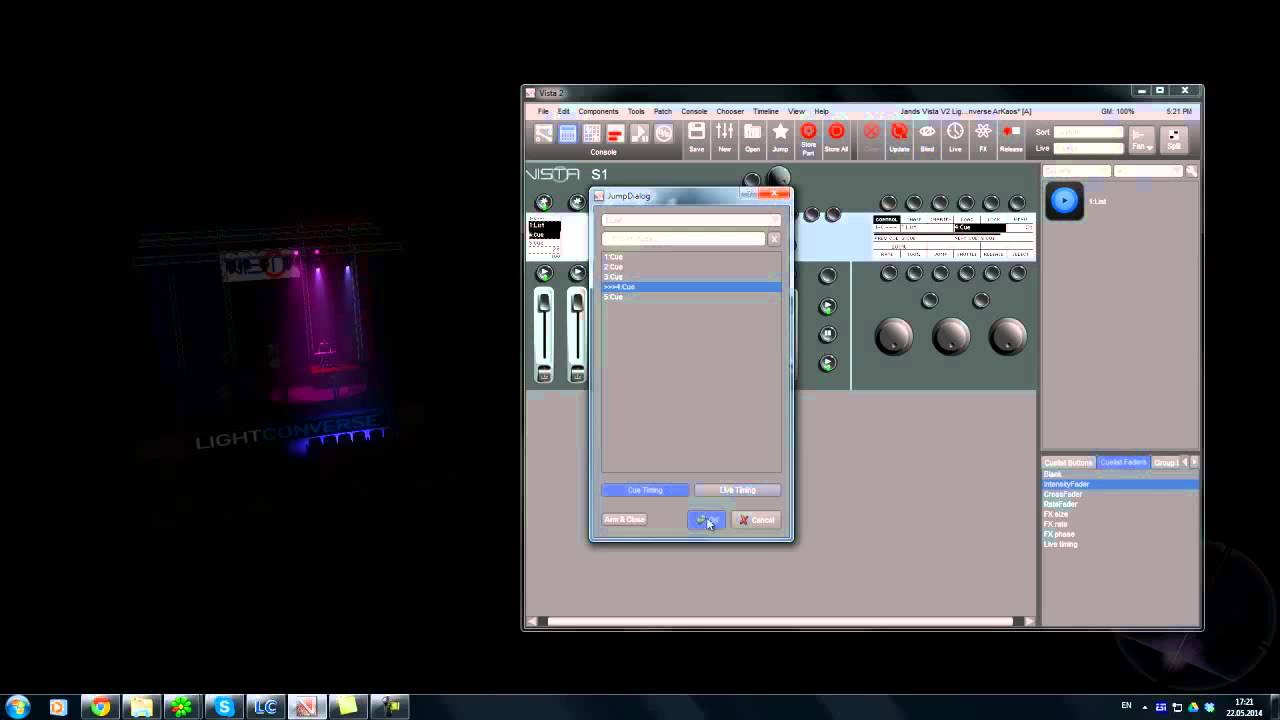Open the Fan dropdown button
Image resolution: width=1280 pixels, height=720 pixels.
pyautogui.click(x=1141, y=139)
